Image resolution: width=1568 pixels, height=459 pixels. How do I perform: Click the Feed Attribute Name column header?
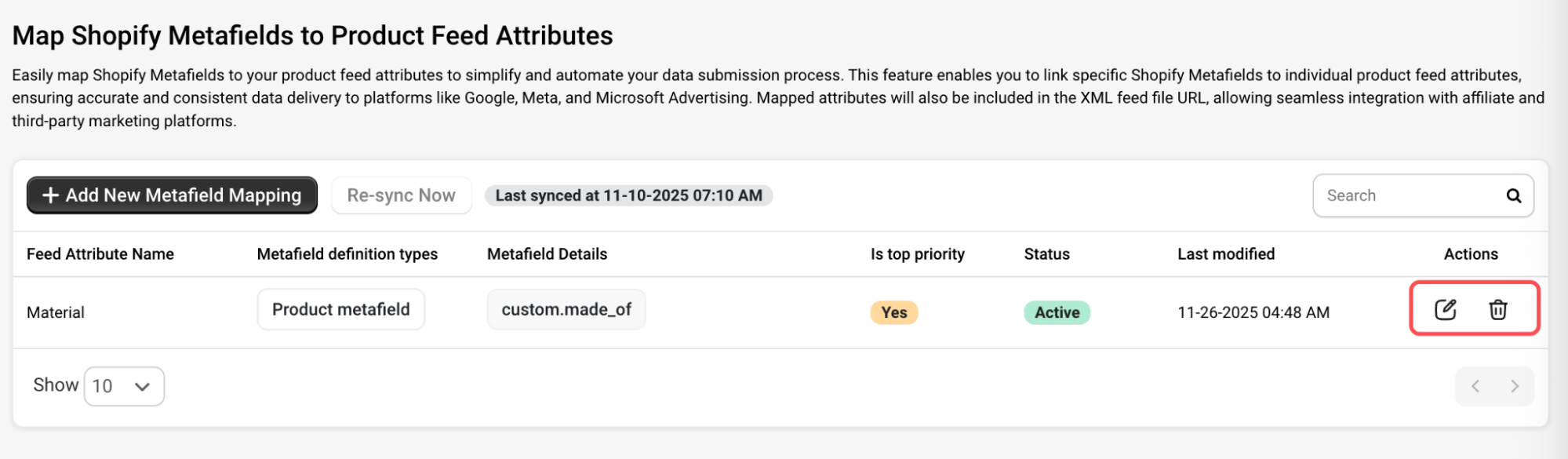click(100, 254)
